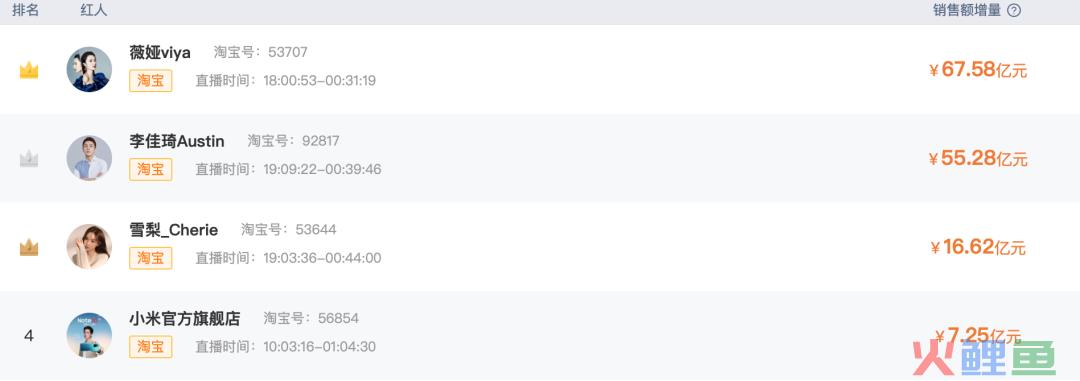Image resolution: width=1080 pixels, height=381 pixels.
Task: Click the 红人 column header
Action: [x=94, y=10]
